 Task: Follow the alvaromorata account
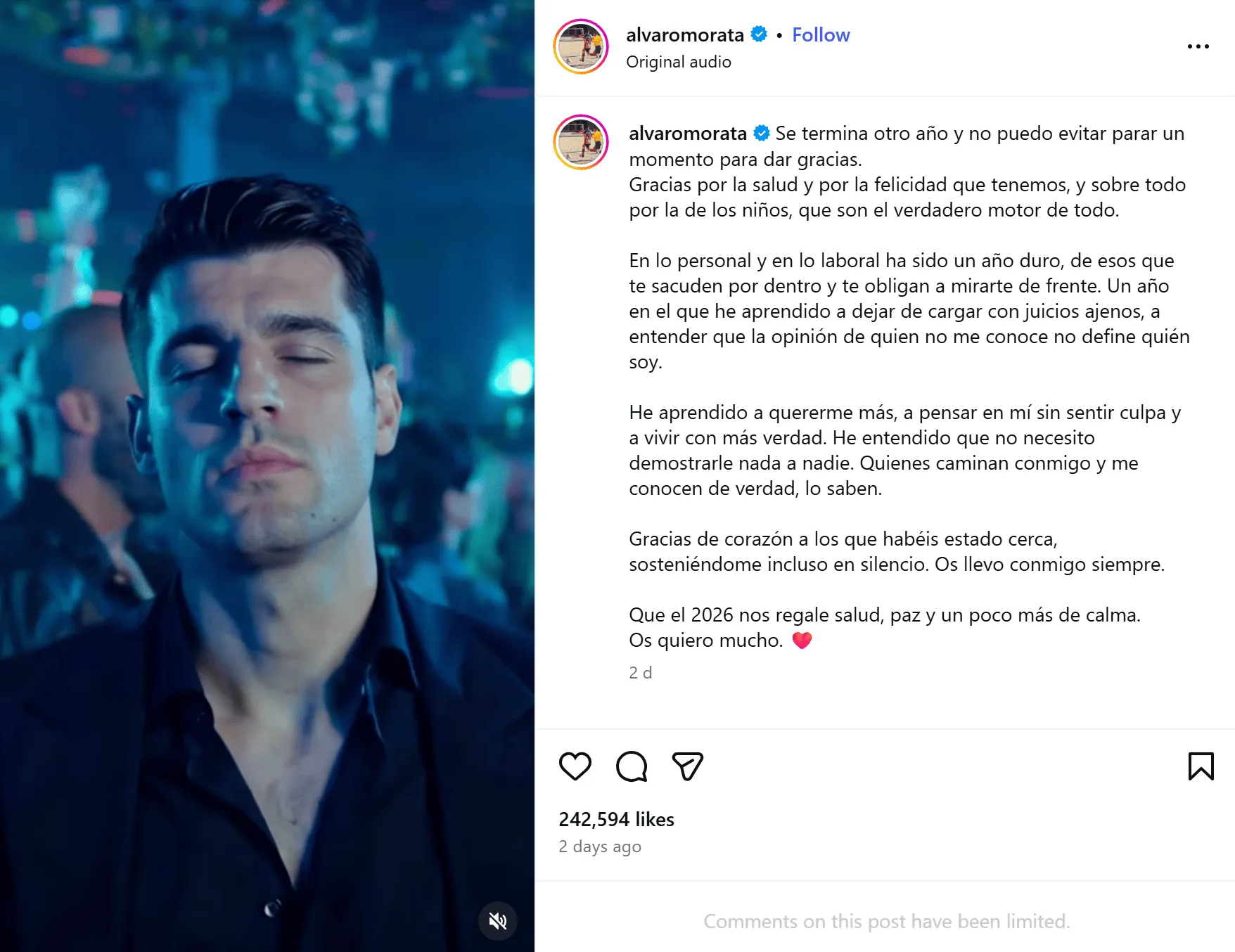(x=821, y=35)
